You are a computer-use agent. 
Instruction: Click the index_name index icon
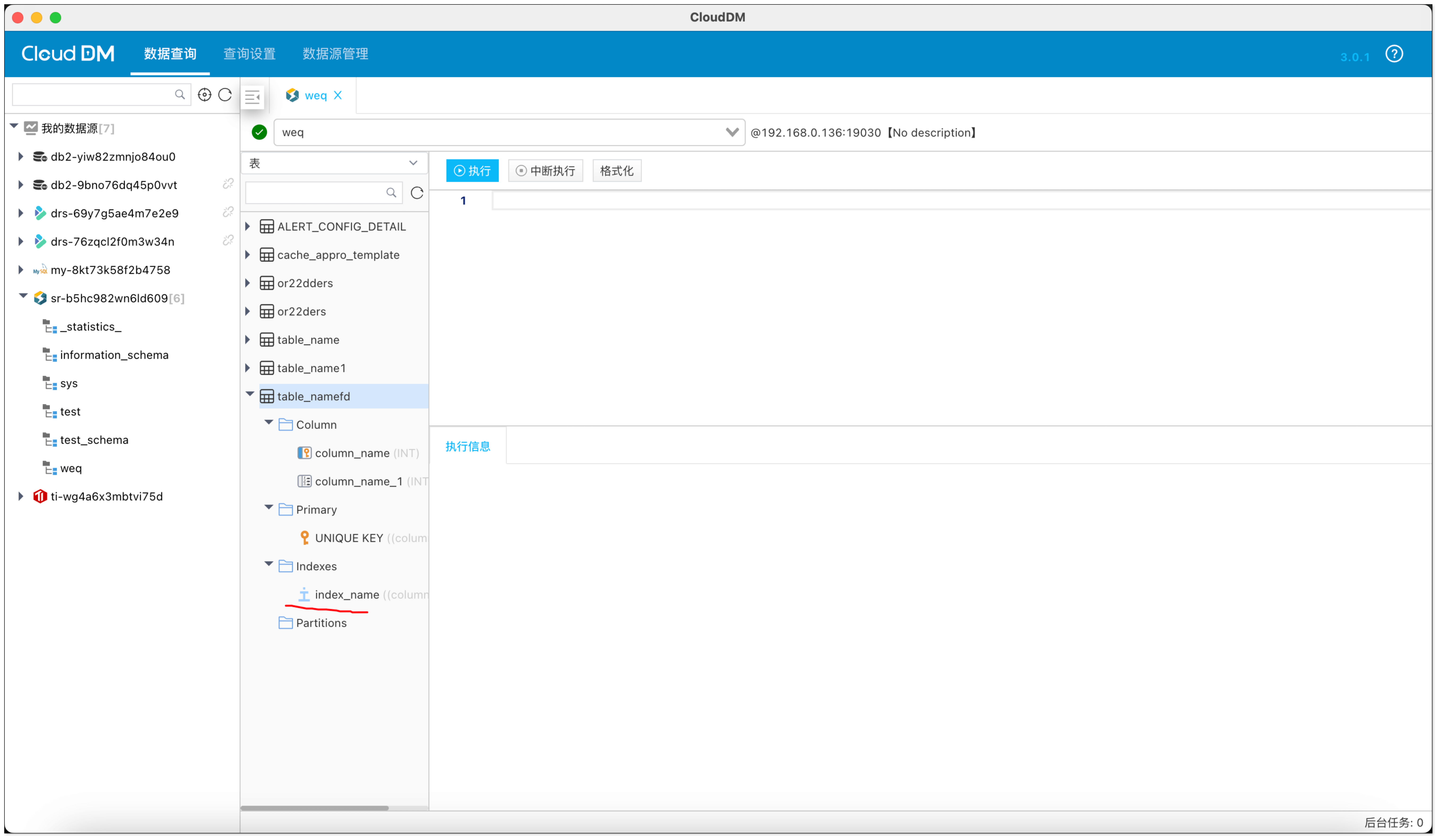coord(304,595)
